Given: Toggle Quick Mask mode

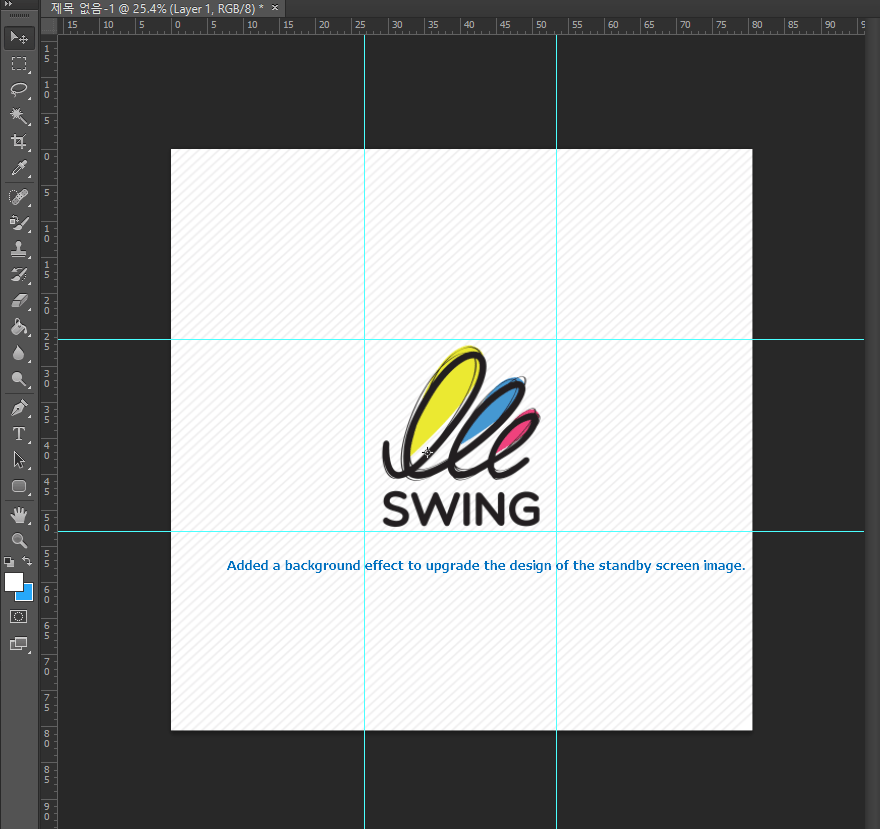Looking at the screenshot, I should [x=19, y=616].
